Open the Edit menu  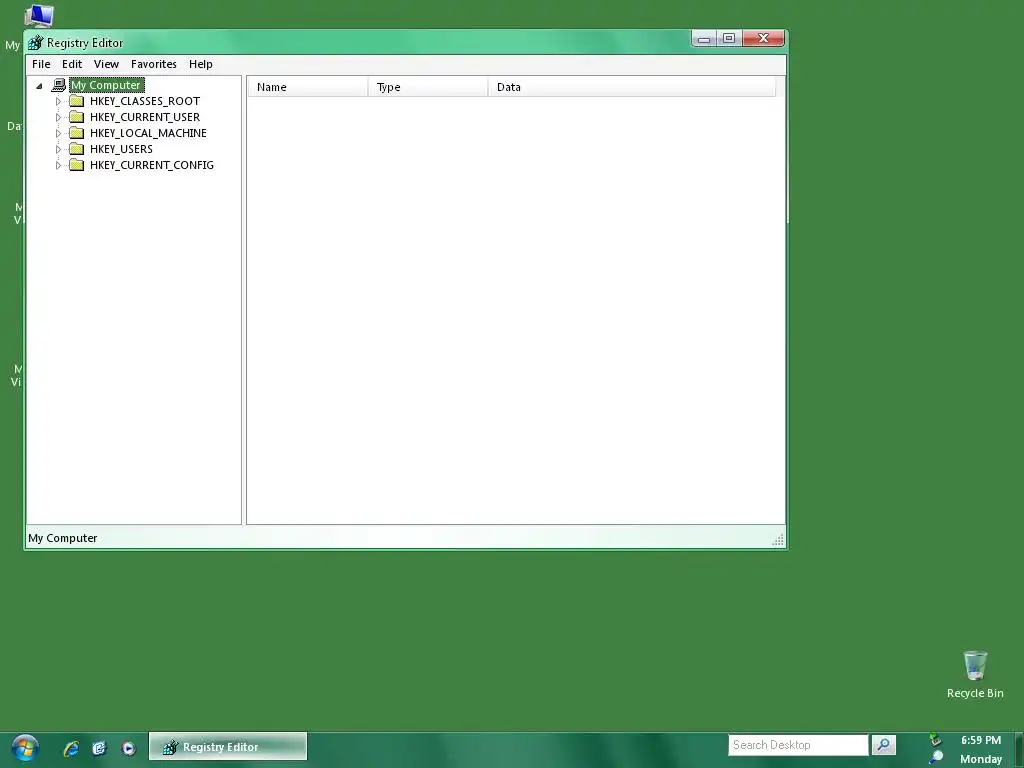coord(72,64)
